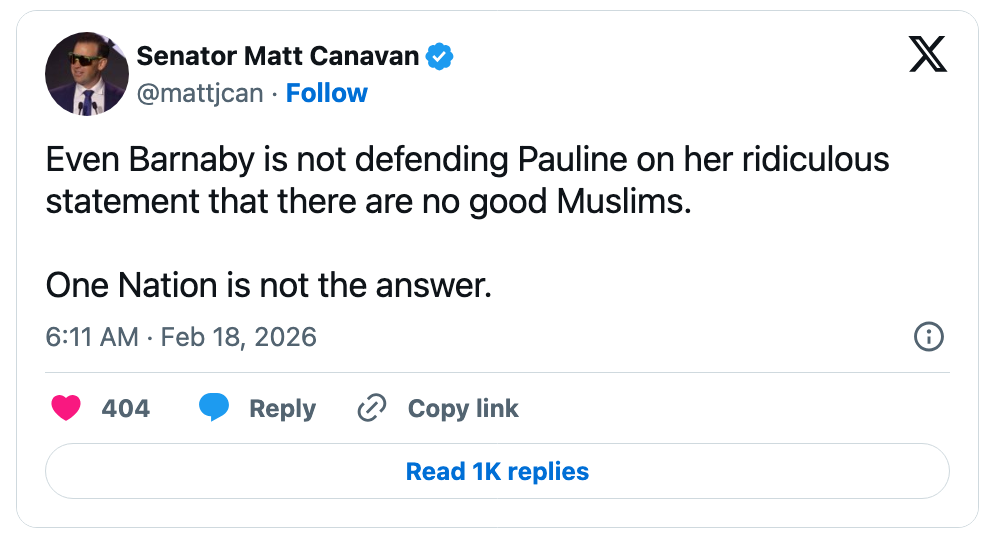Click the blue verified badge

coord(440,57)
